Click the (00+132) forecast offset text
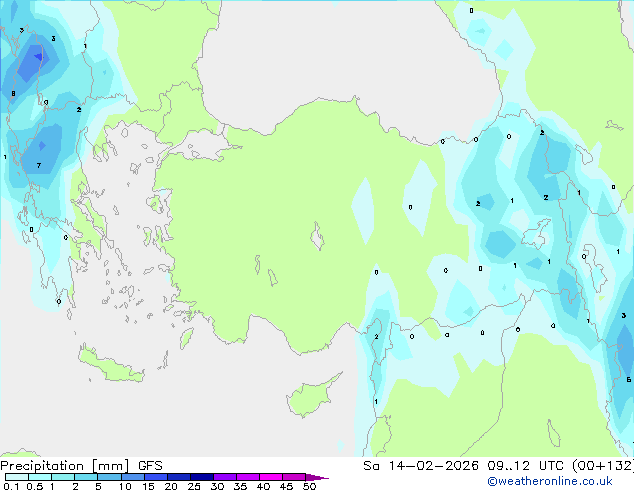634x490 pixels. (603, 466)
